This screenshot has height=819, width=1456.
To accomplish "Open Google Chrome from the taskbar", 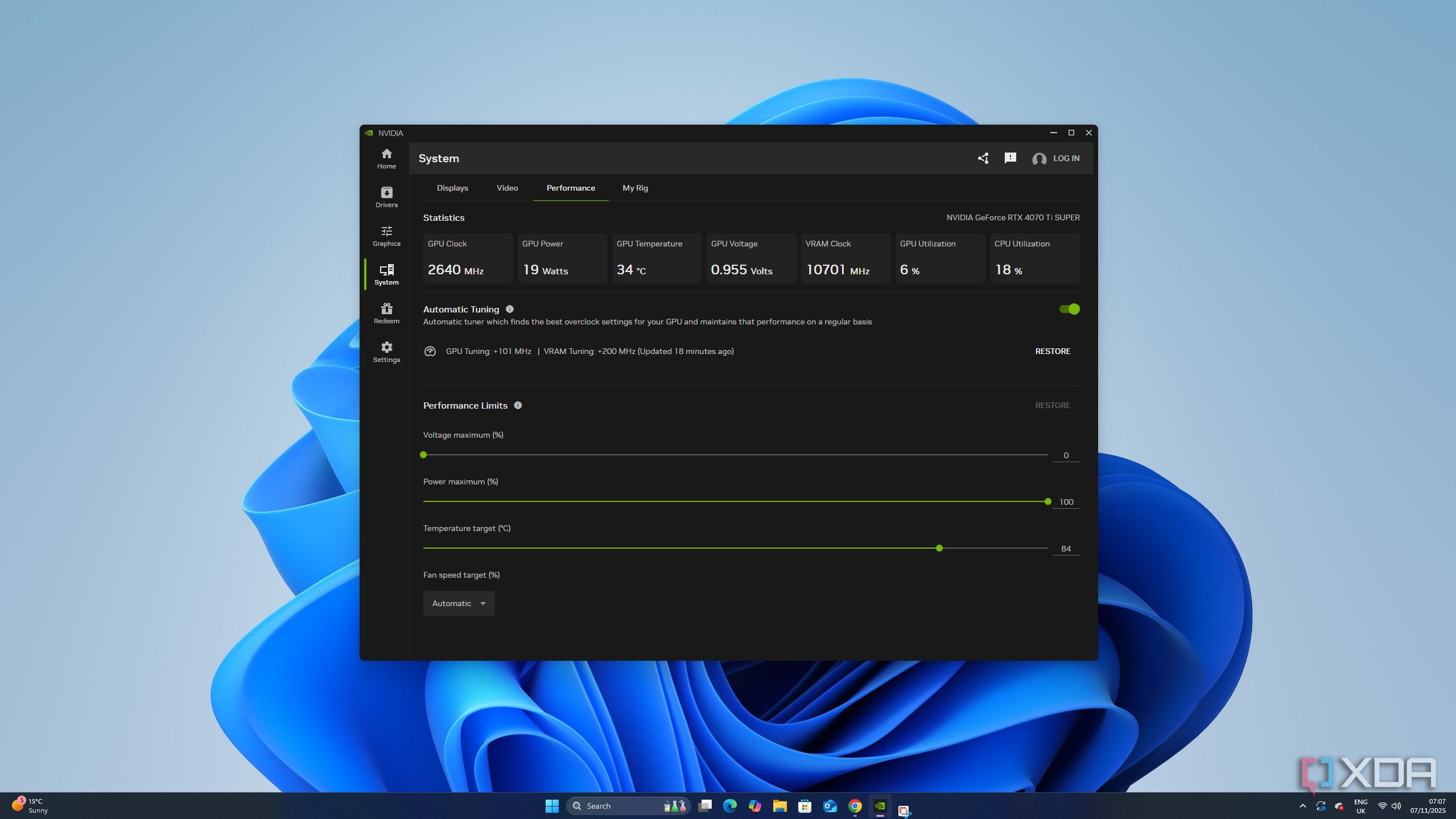I will (855, 806).
